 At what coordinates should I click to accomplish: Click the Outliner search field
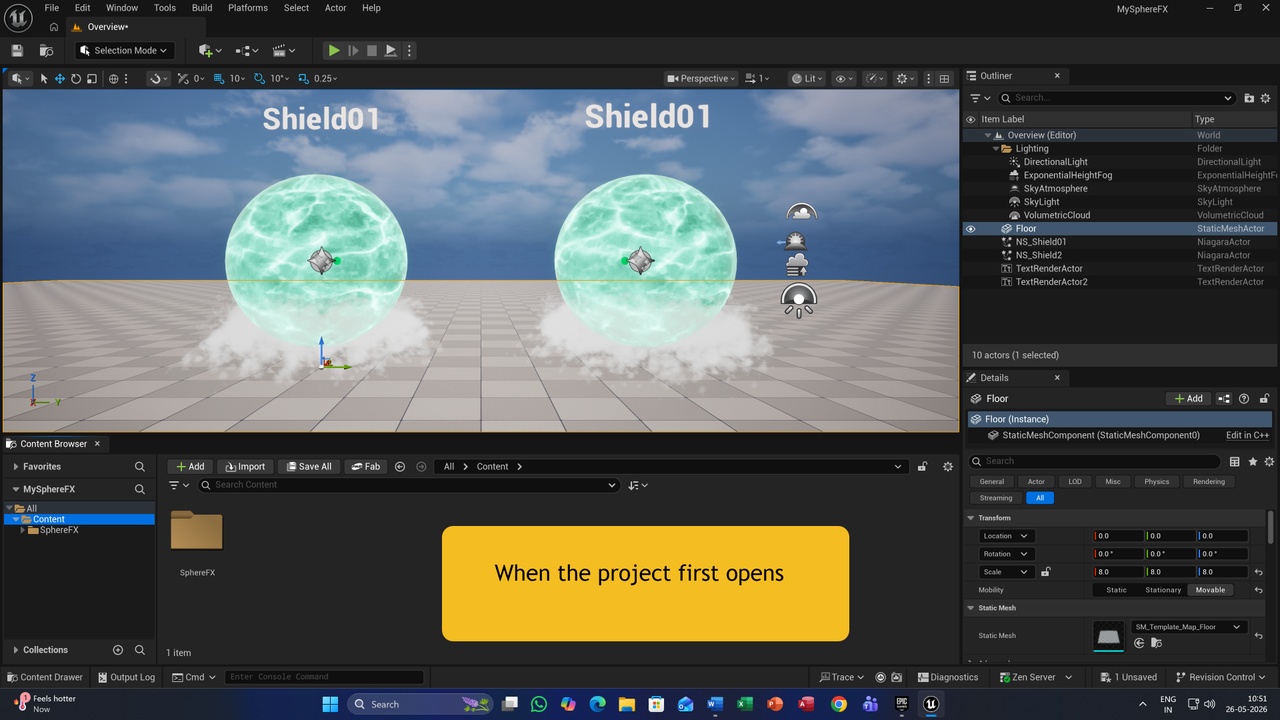point(1117,98)
